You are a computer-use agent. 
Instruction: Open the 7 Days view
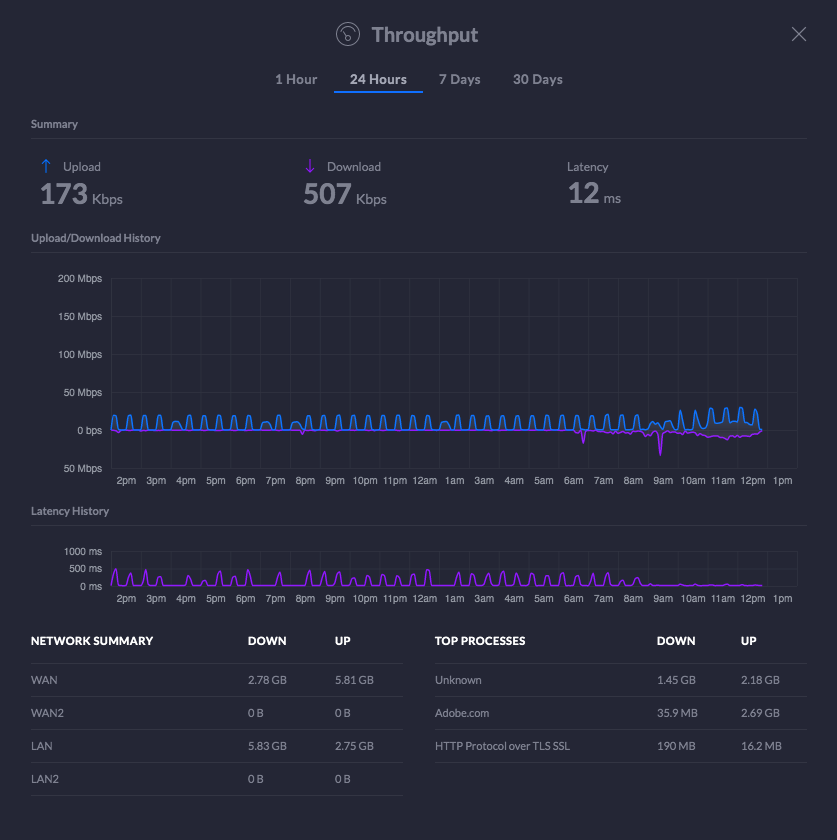(459, 80)
